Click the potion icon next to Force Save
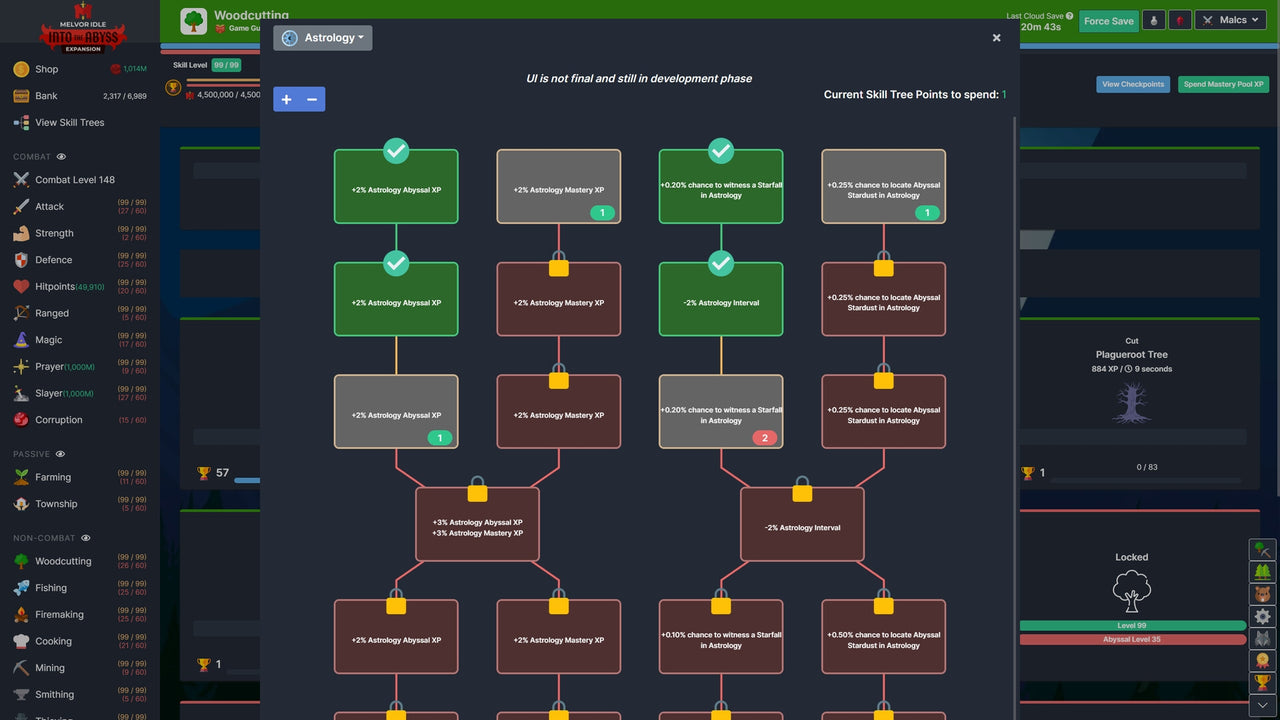The width and height of the screenshot is (1280, 720). coord(1153,19)
